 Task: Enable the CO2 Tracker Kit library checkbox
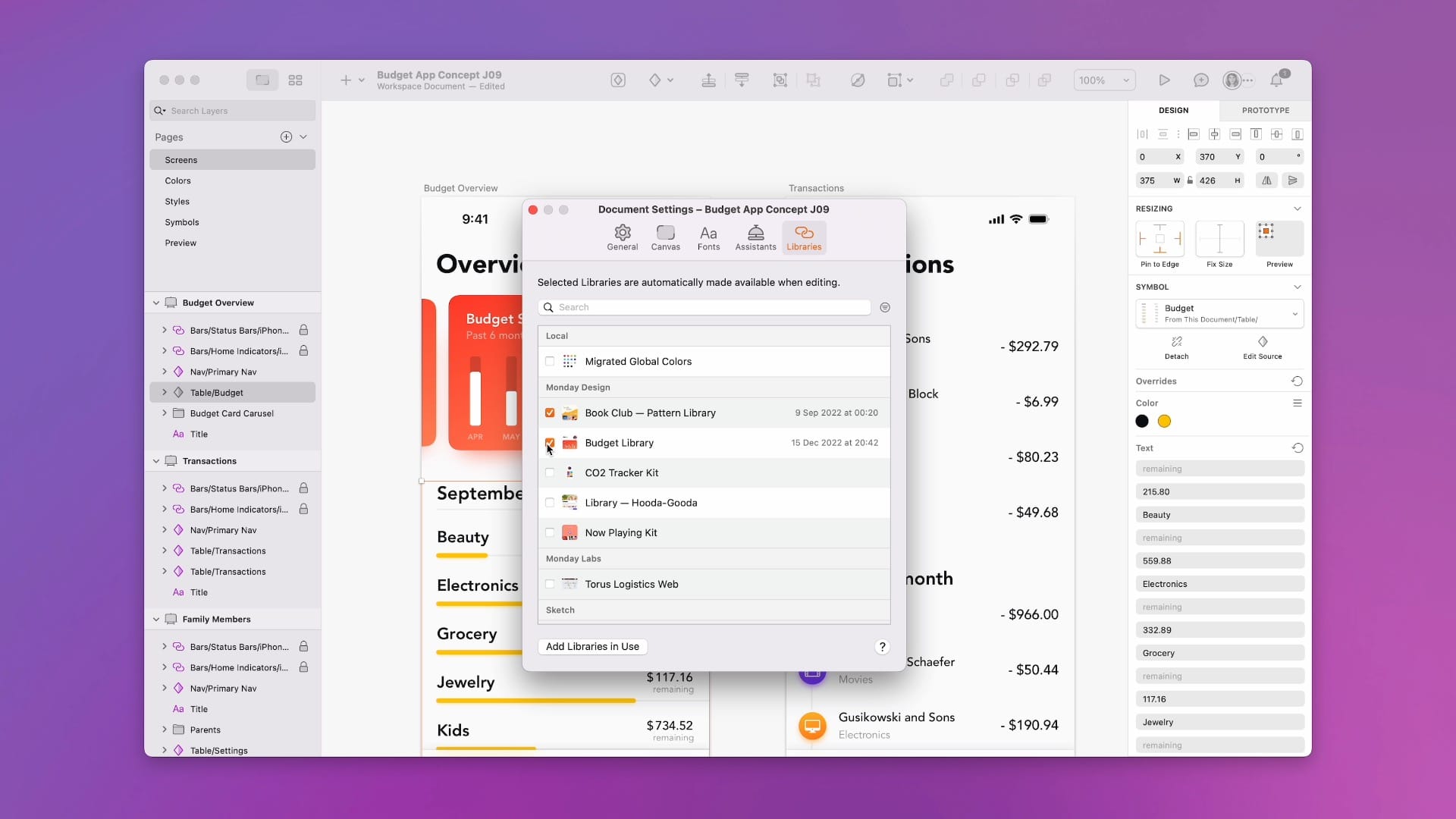[550, 472]
